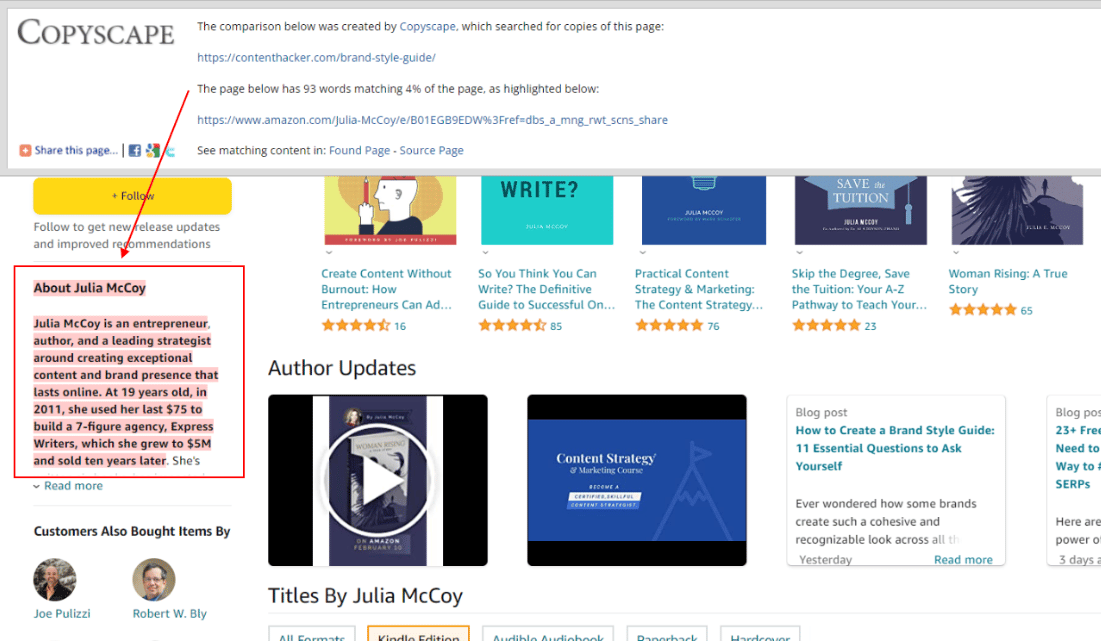Screen dimensions: 1101x641
Task: Click the Copyscape logo
Action: [x=95, y=33]
